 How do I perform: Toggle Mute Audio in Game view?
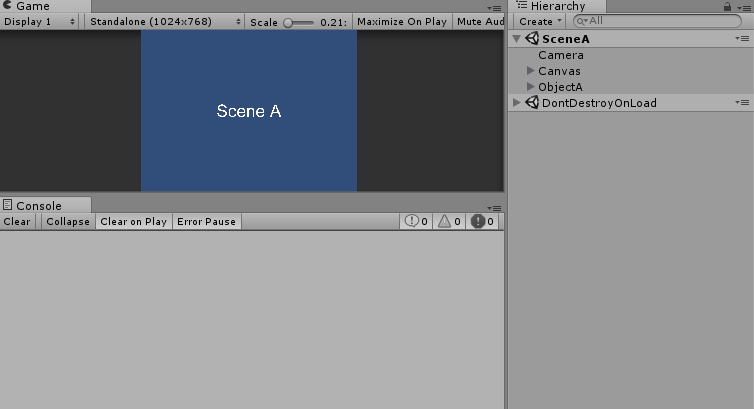(x=479, y=22)
